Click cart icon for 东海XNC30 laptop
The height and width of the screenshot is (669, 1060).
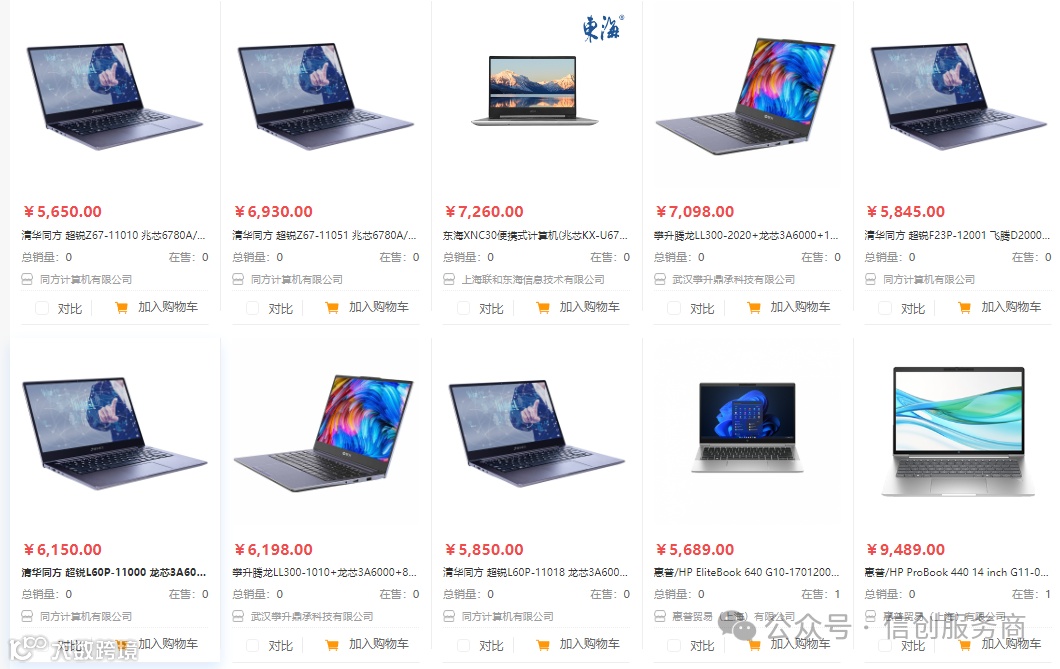pyautogui.click(x=543, y=307)
